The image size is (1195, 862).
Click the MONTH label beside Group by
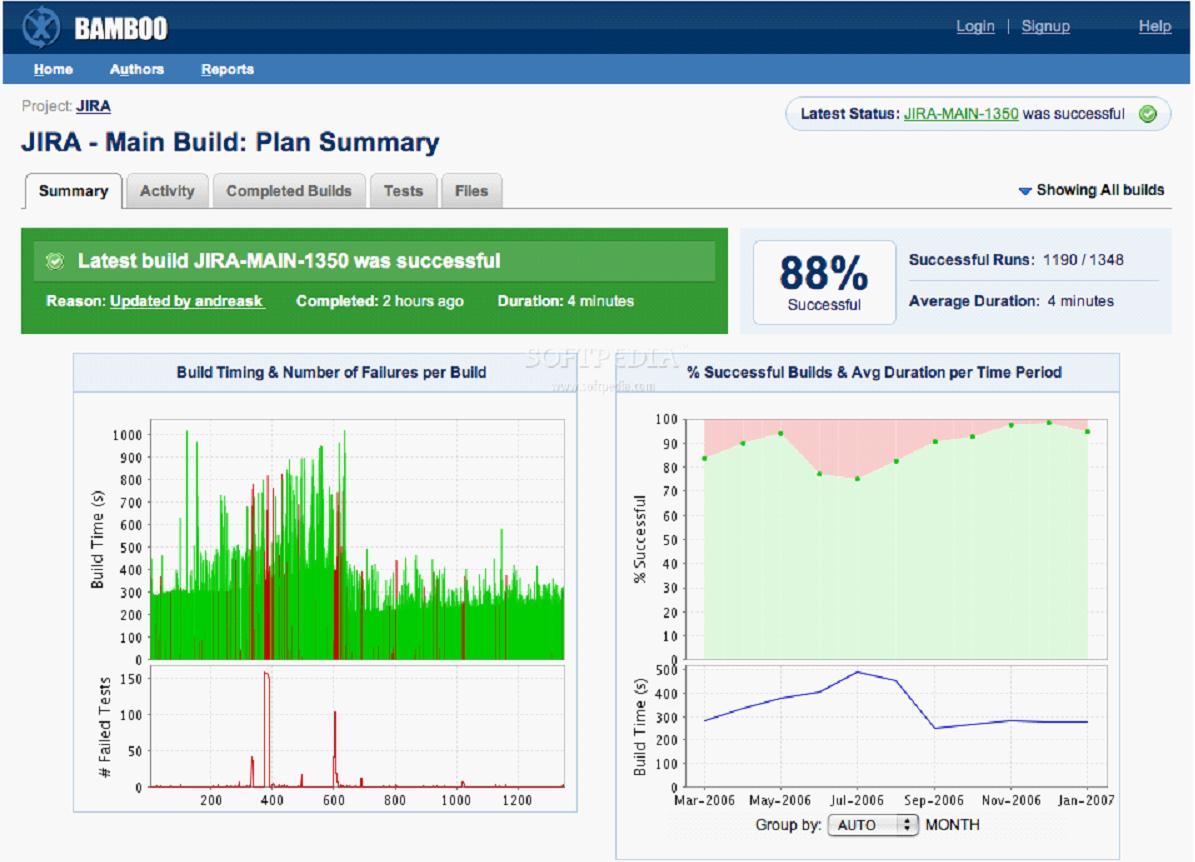[953, 825]
